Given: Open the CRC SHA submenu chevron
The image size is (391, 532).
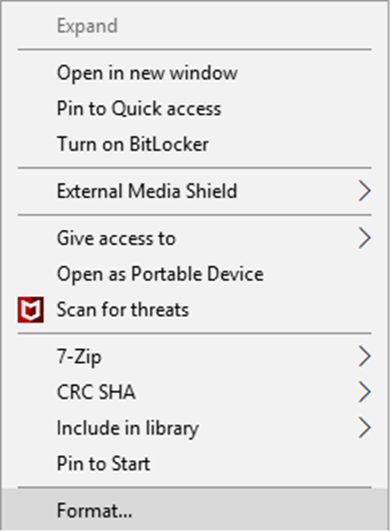Looking at the screenshot, I should click(x=364, y=392).
